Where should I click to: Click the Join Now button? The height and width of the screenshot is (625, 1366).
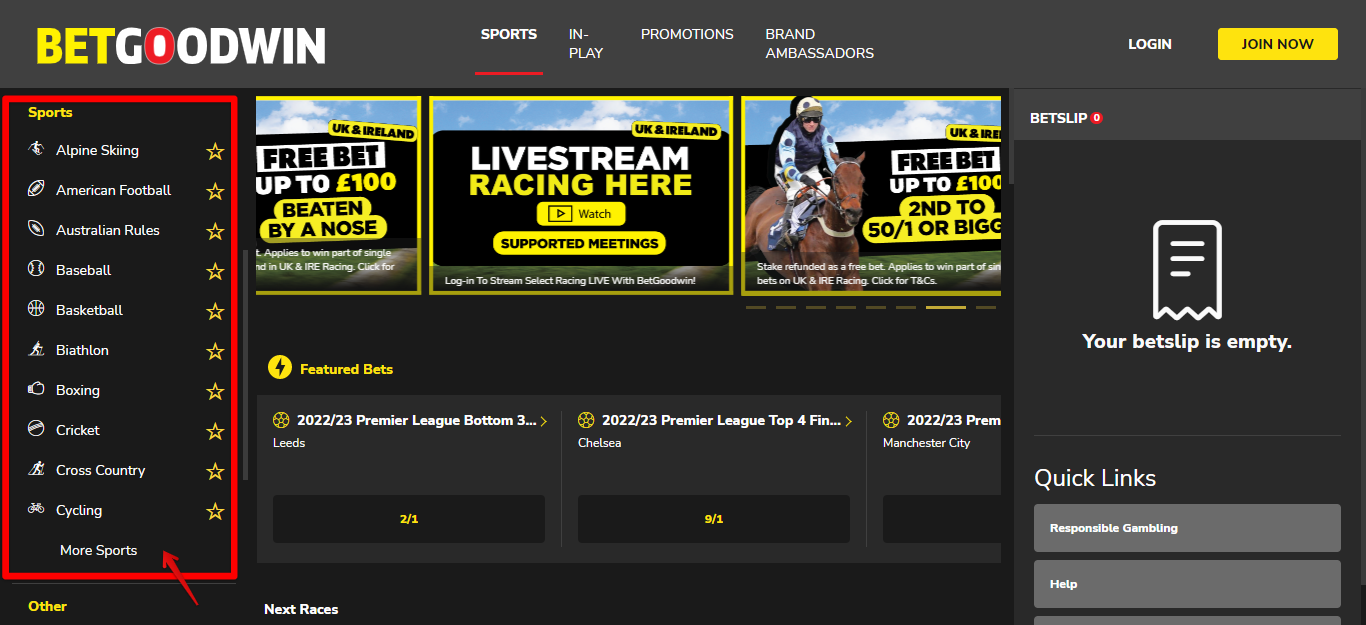coord(1278,44)
